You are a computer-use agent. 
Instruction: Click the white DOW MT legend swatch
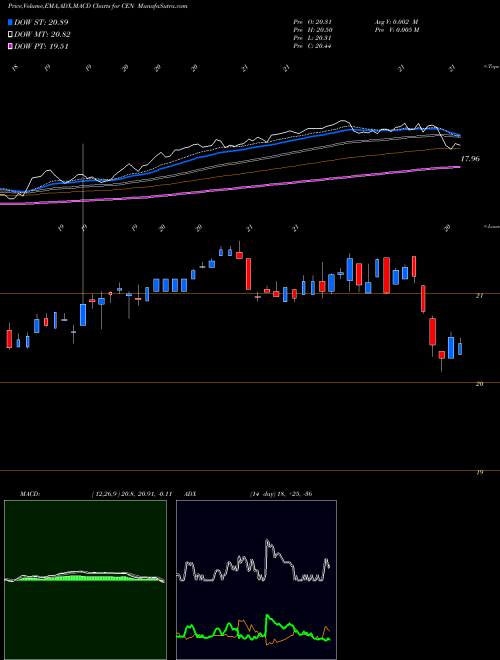tap(11, 35)
